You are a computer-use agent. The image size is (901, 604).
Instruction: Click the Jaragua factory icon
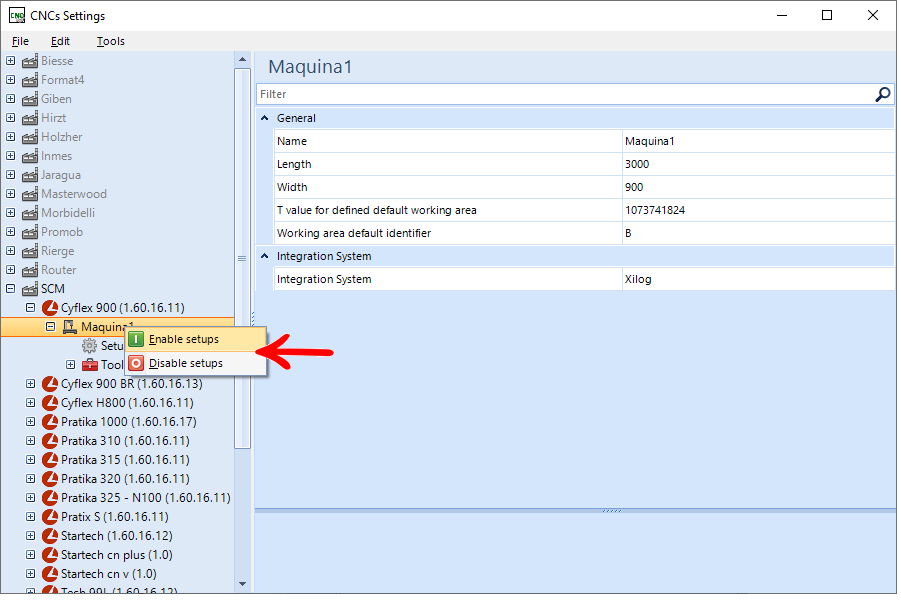point(30,175)
